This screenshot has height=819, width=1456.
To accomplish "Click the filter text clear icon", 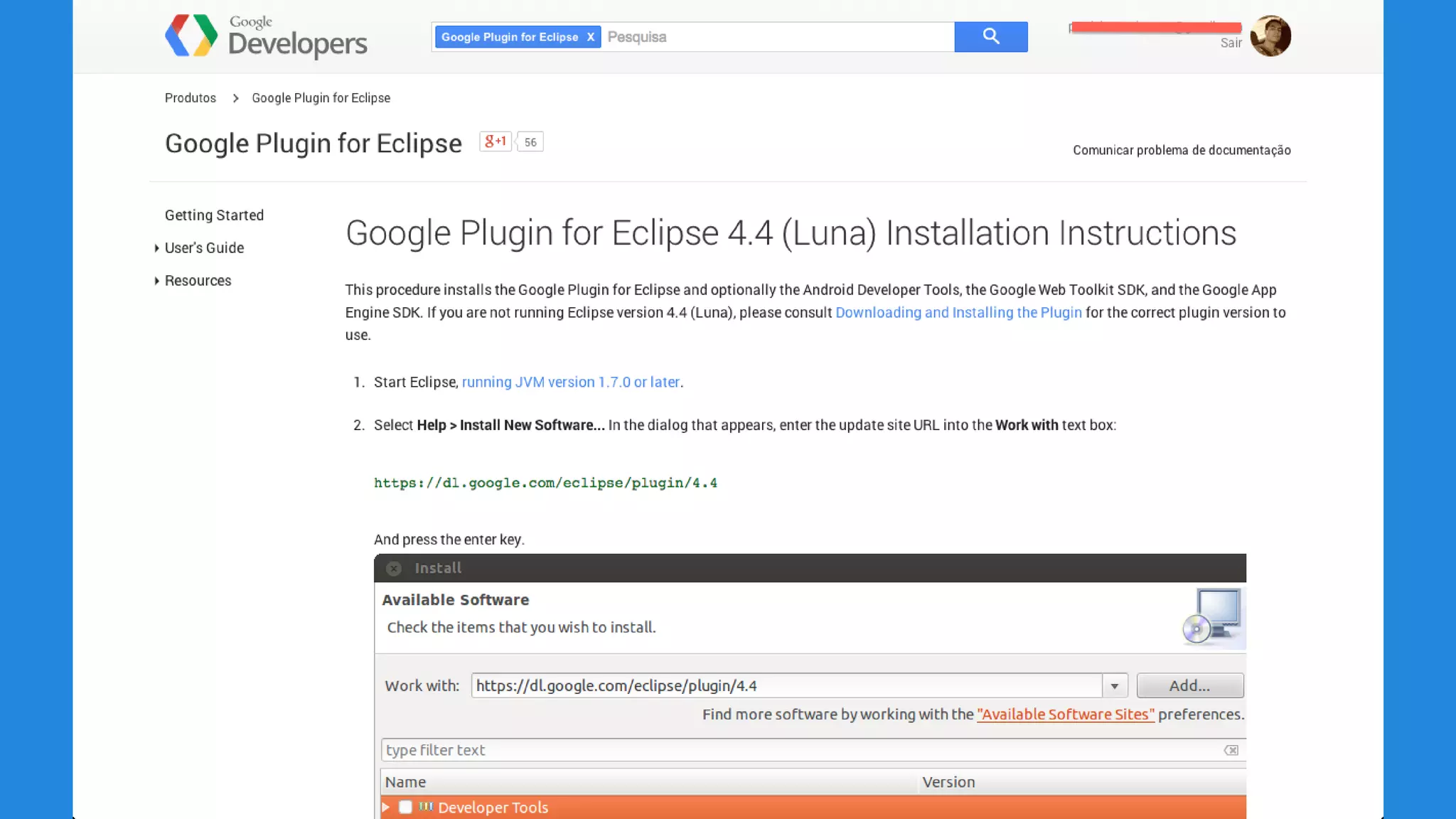I will (x=1231, y=750).
